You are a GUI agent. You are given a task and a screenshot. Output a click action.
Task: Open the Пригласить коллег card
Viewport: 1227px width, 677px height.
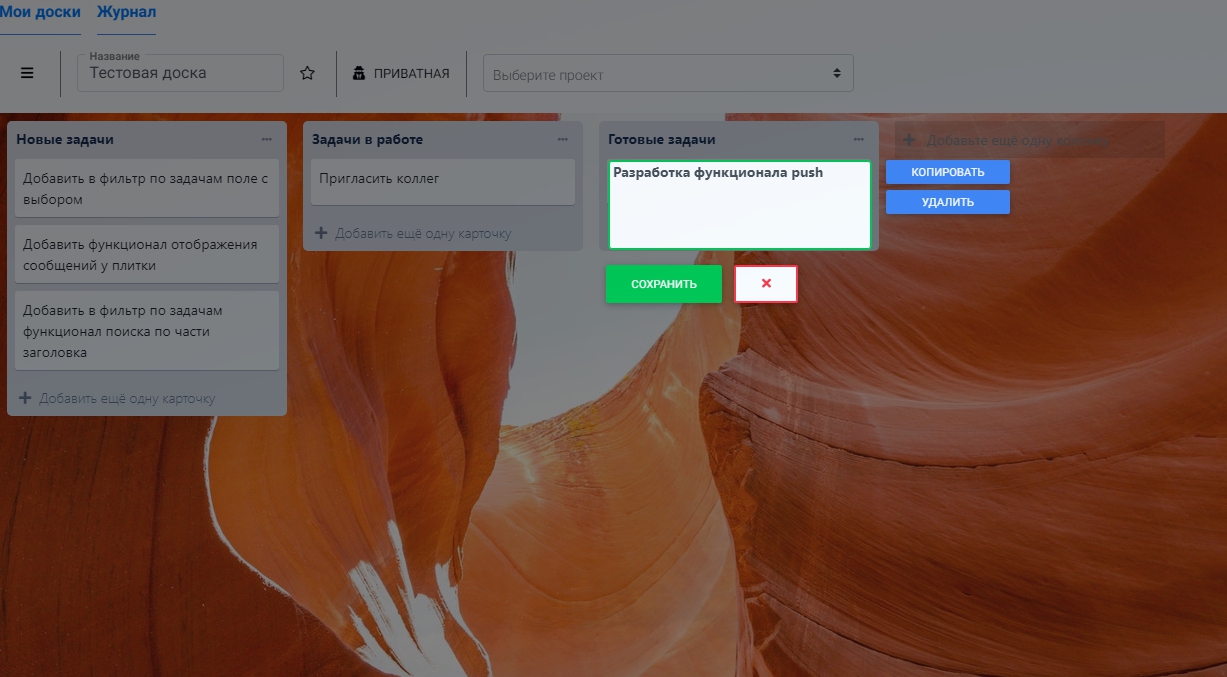(443, 181)
